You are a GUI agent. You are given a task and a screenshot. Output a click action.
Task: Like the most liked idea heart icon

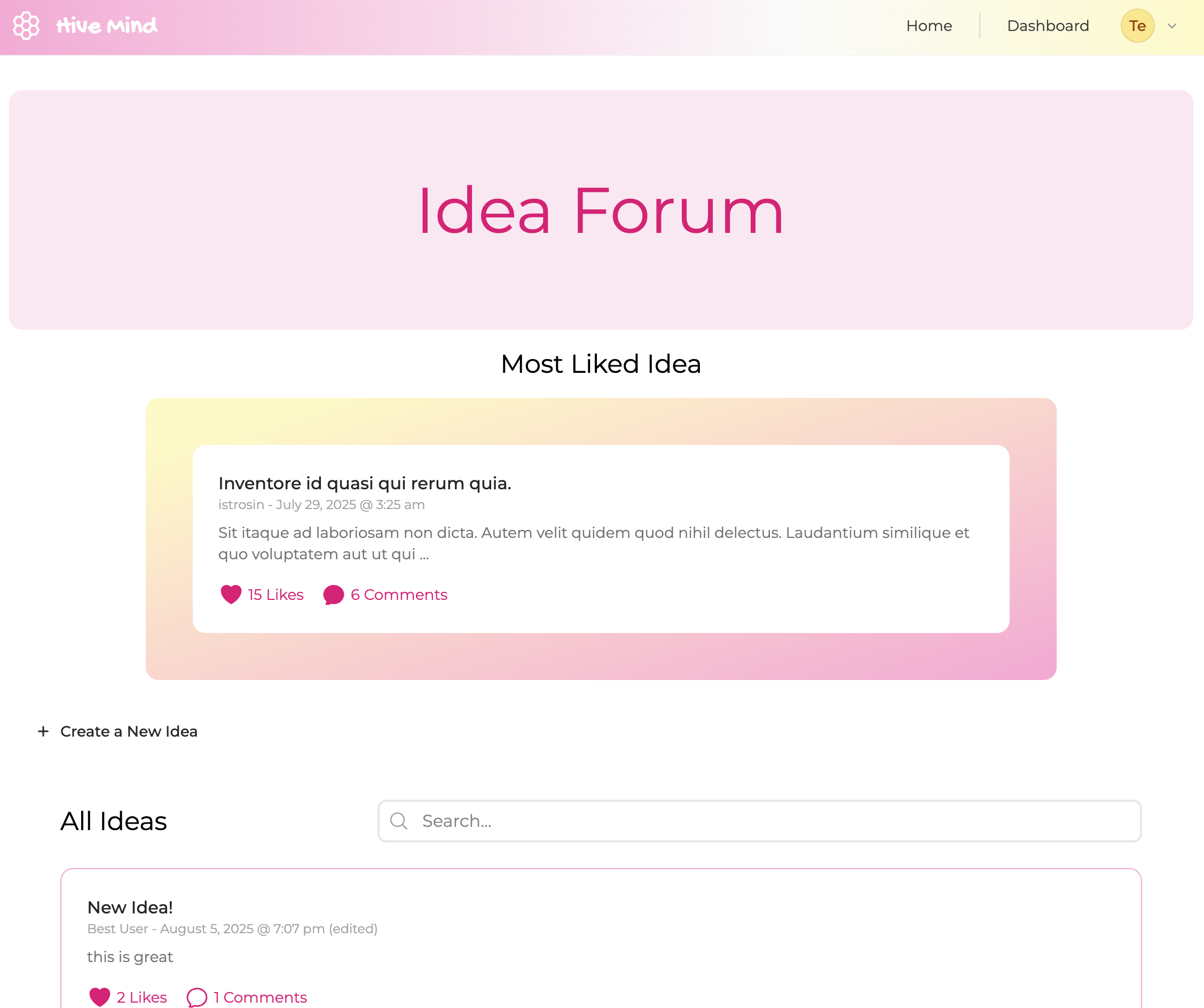click(x=231, y=595)
